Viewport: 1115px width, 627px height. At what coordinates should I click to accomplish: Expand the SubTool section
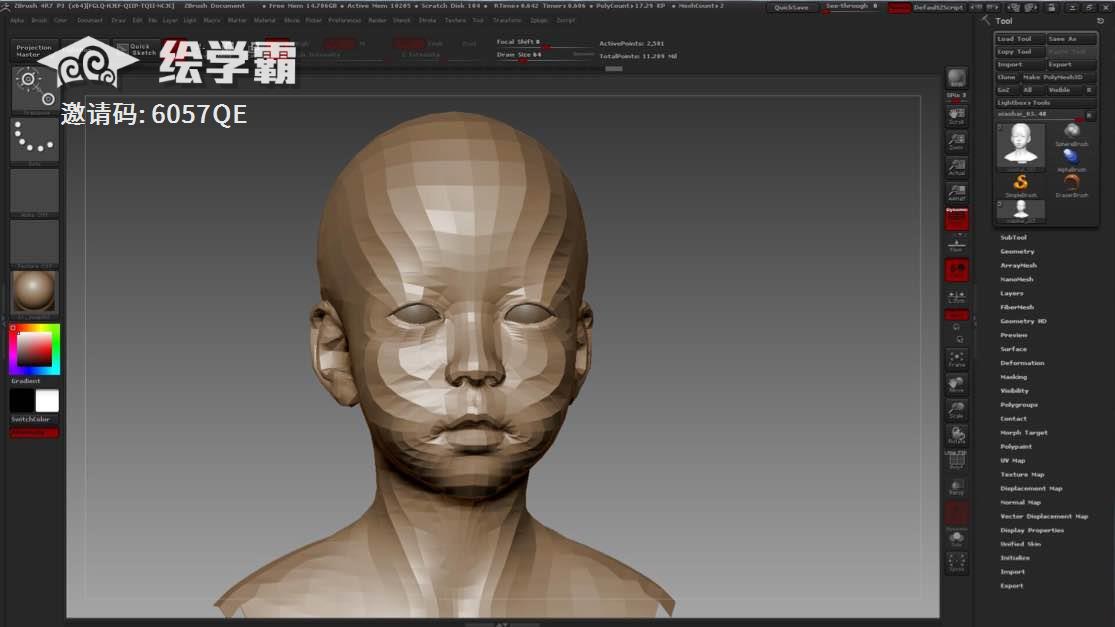1013,237
